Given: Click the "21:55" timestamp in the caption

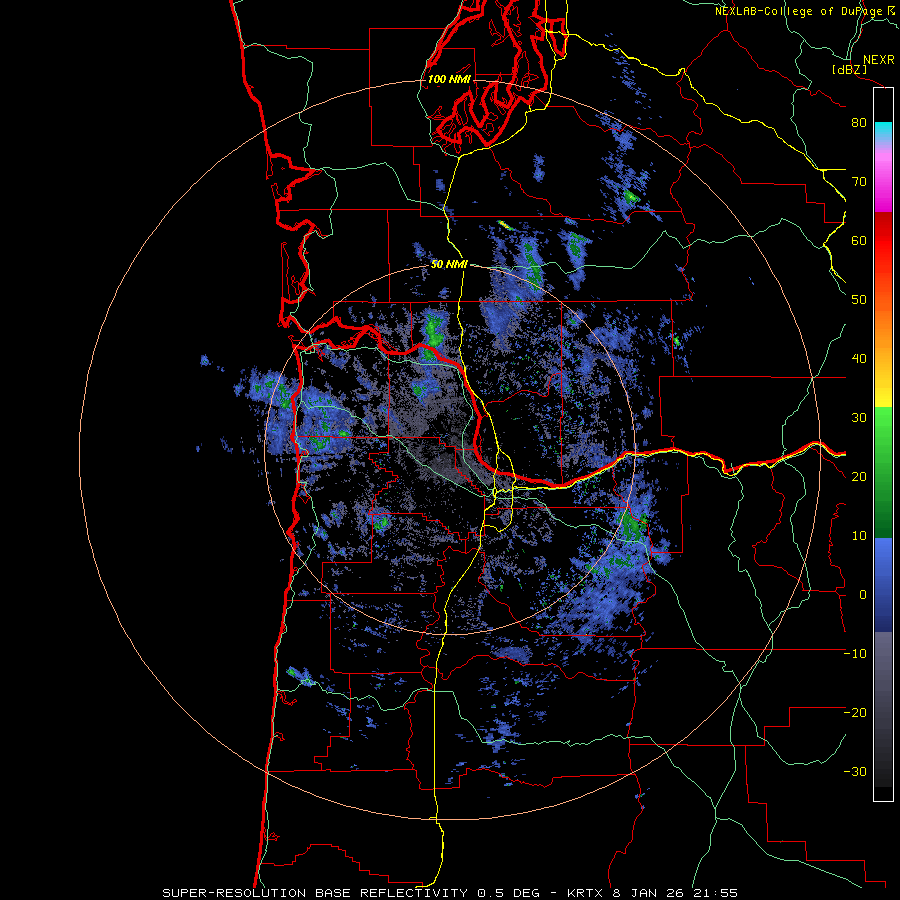Looking at the screenshot, I should click(715, 893).
